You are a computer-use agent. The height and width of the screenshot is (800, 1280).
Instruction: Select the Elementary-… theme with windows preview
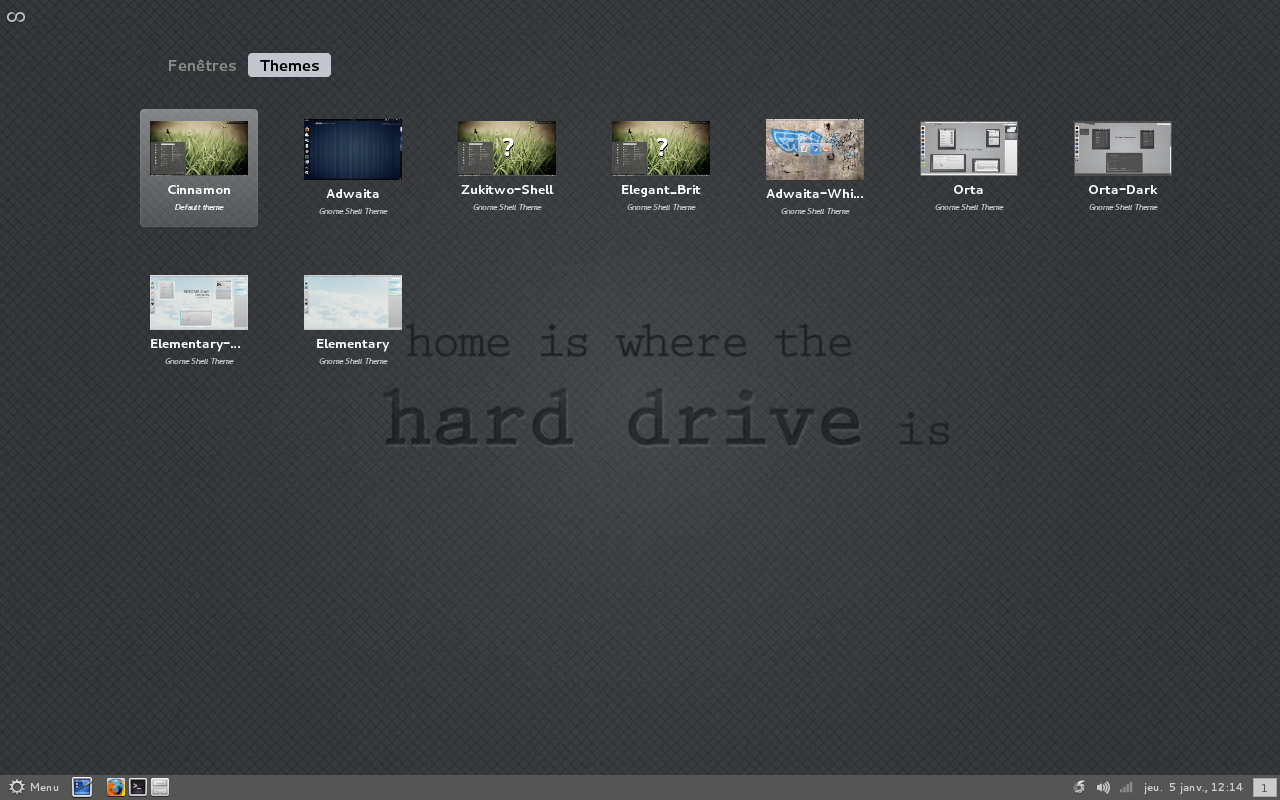pyautogui.click(x=199, y=320)
